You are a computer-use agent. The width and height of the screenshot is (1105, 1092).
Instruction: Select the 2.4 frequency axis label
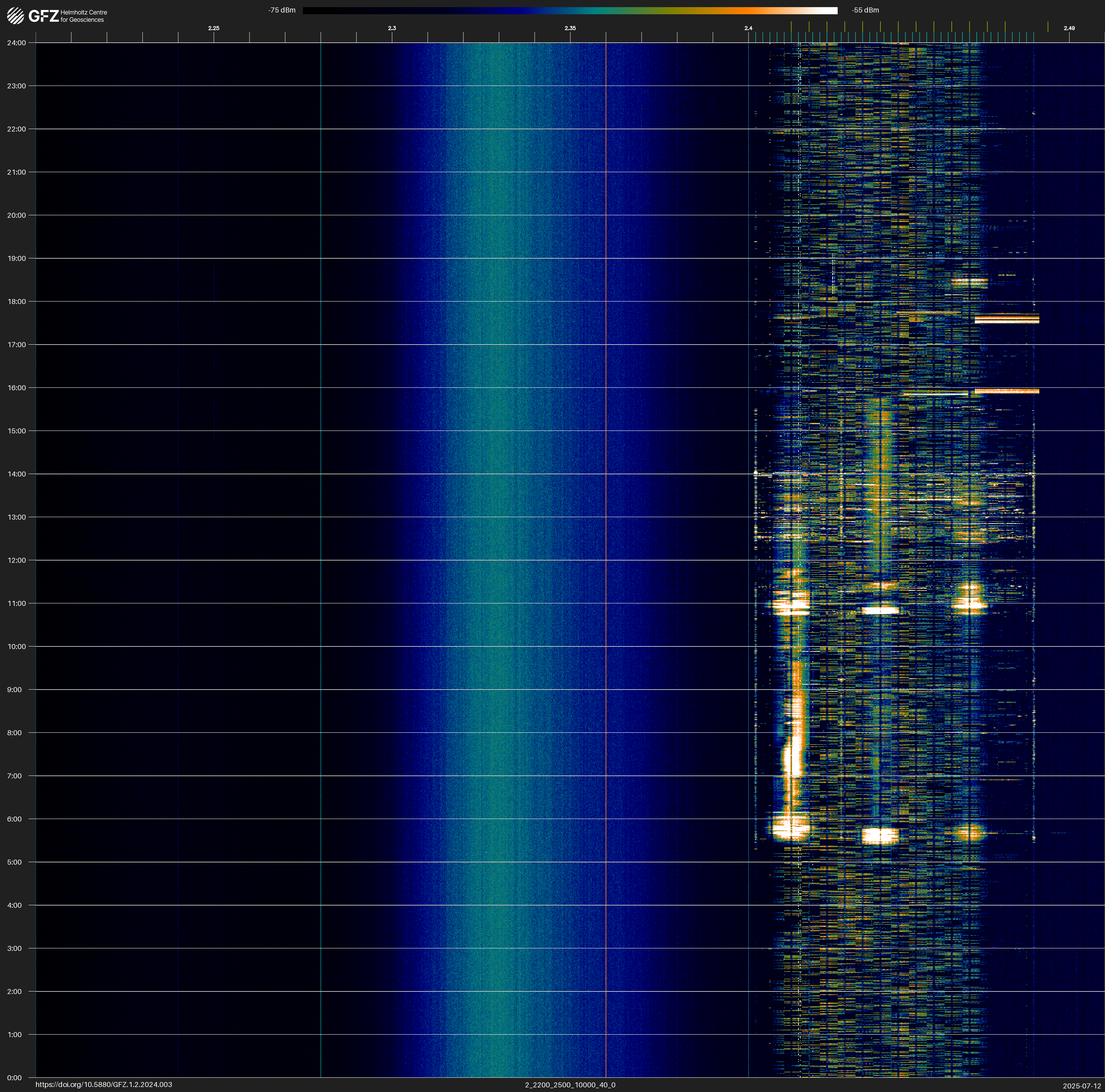(748, 28)
